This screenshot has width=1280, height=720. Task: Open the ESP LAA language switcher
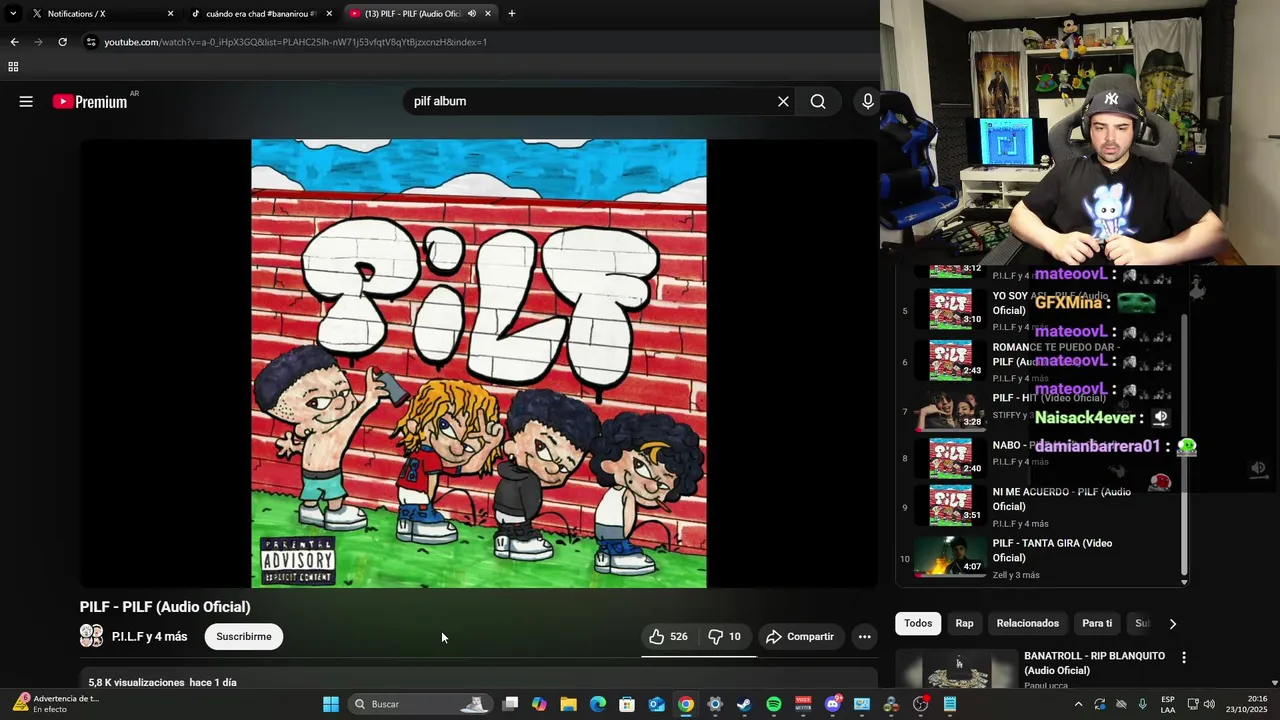1168,704
